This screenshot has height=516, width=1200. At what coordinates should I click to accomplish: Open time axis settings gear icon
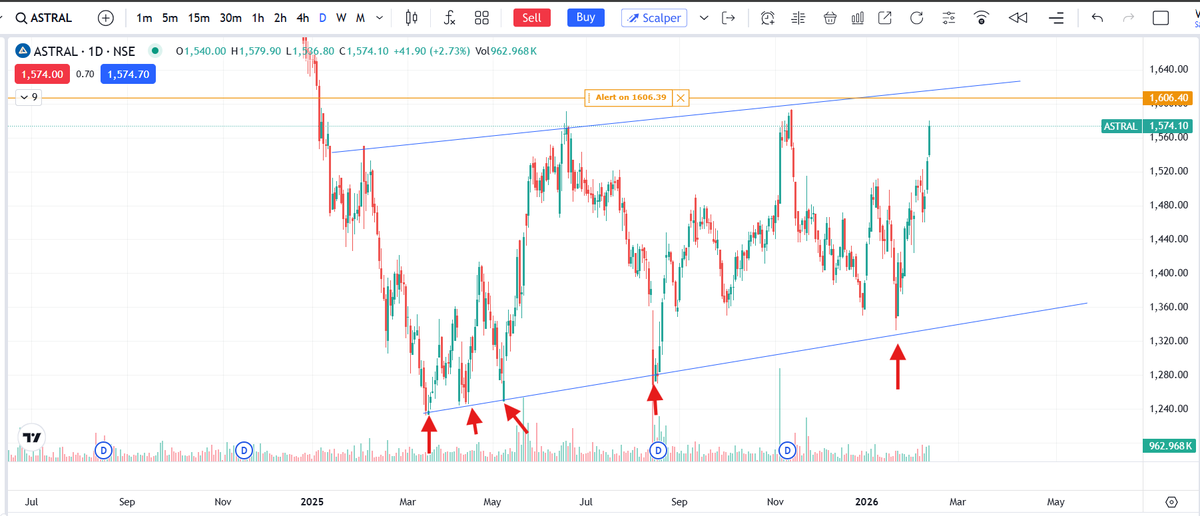pos(1171,500)
